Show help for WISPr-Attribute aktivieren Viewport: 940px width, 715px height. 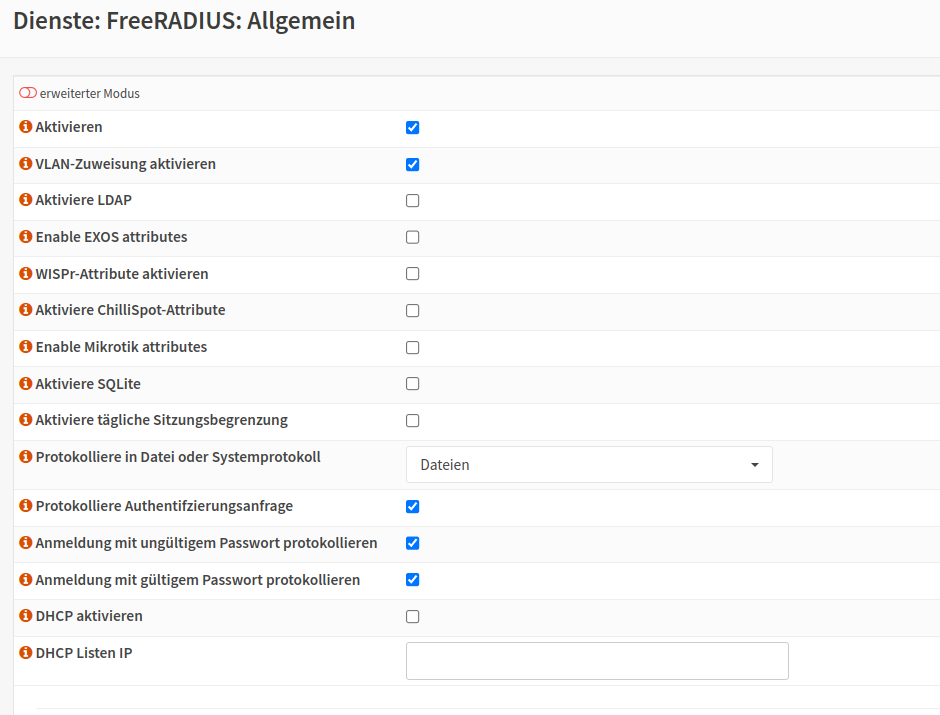click(x=26, y=274)
